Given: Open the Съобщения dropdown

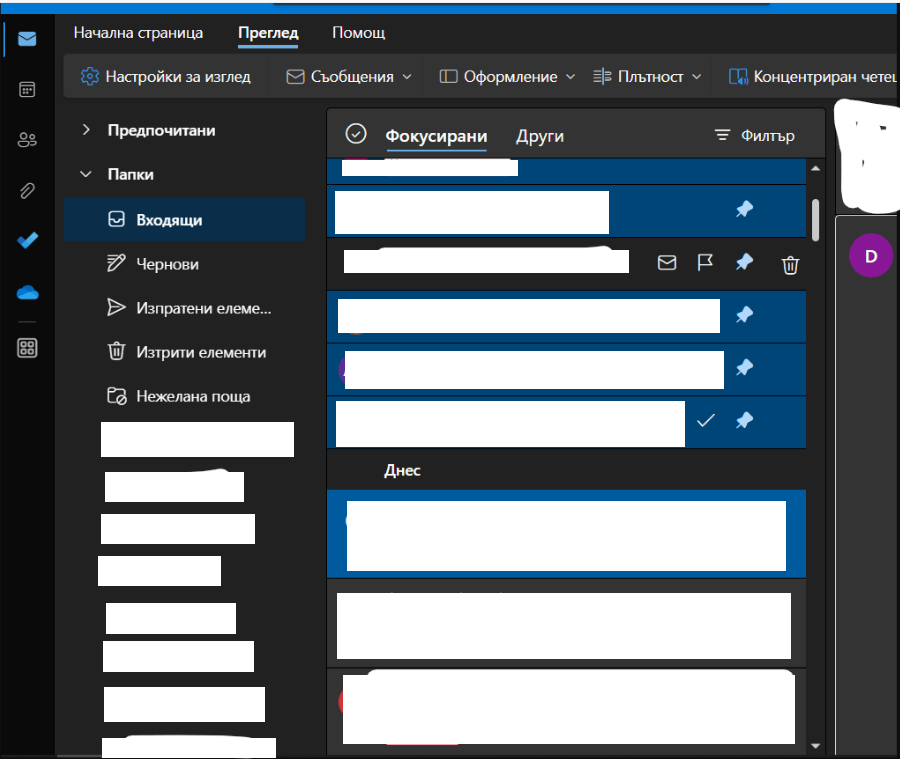Looking at the screenshot, I should coord(349,76).
